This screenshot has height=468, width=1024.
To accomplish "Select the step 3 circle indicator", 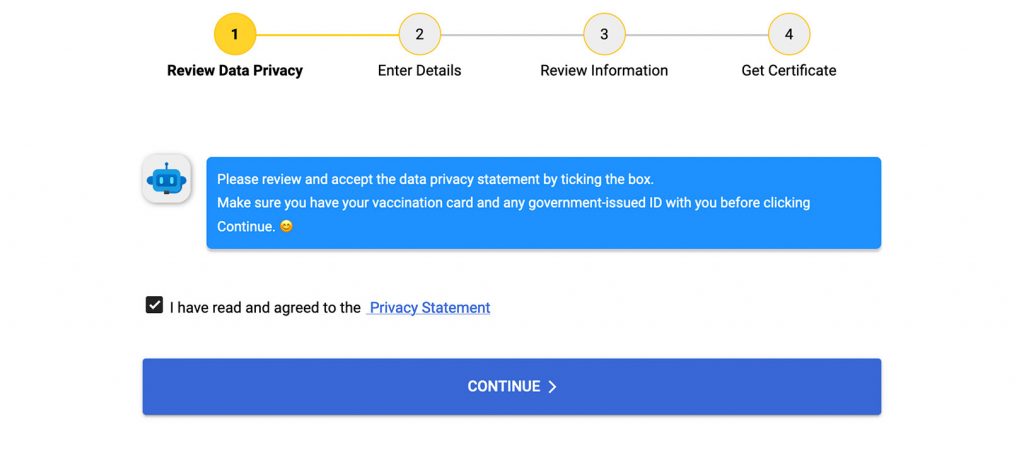I will click(604, 34).
